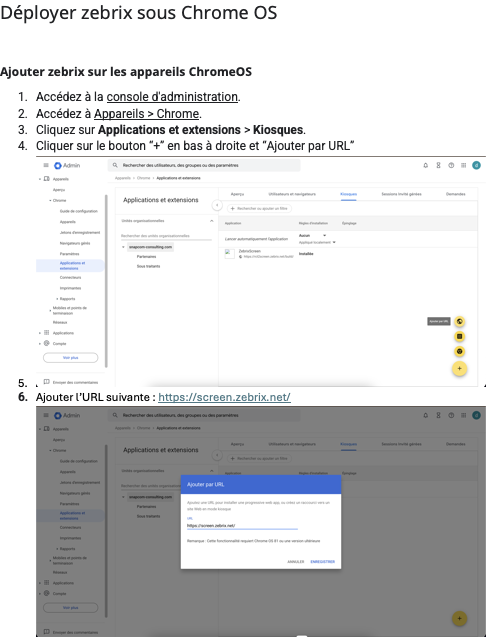Click ANNULER in the Ajouter par URL dialog
This screenshot has width=486, height=639.
coord(296,562)
